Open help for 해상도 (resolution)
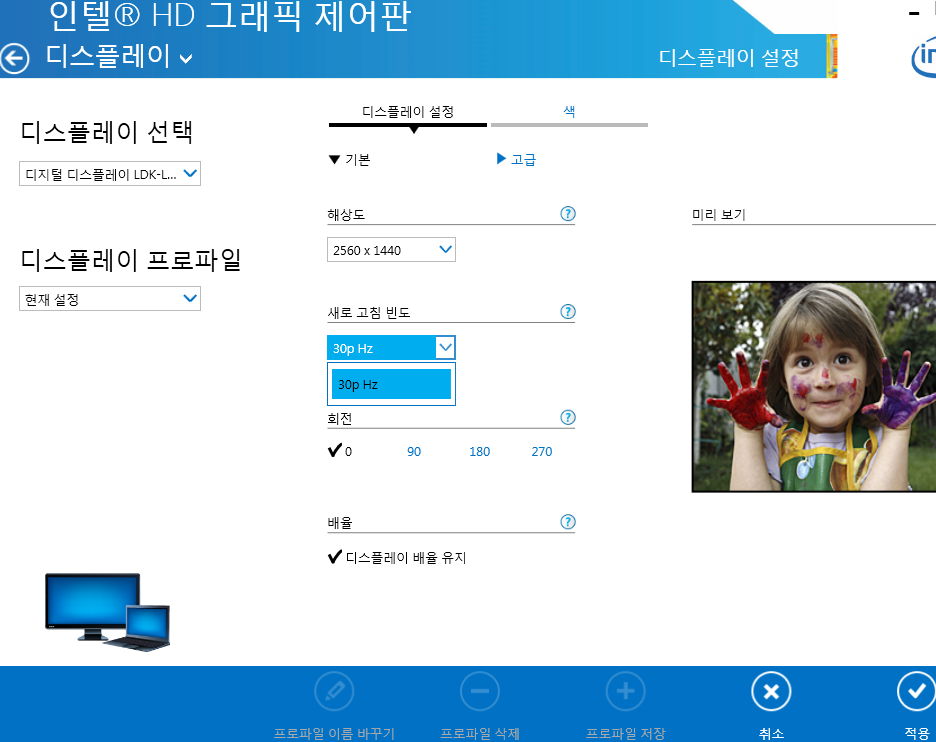The height and width of the screenshot is (742, 936). coord(568,213)
